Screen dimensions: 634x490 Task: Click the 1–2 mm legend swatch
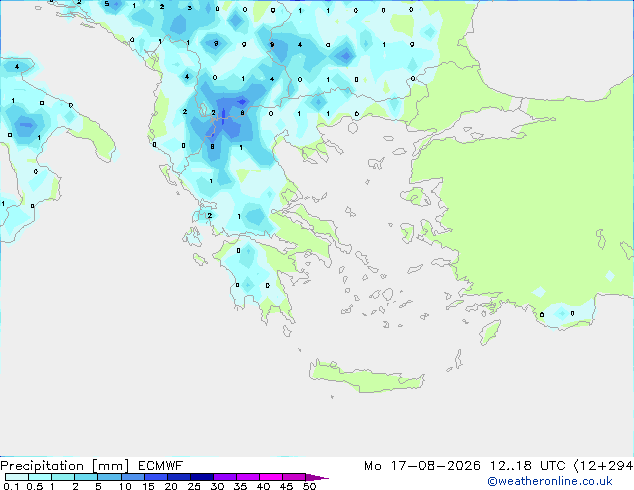coord(63,477)
